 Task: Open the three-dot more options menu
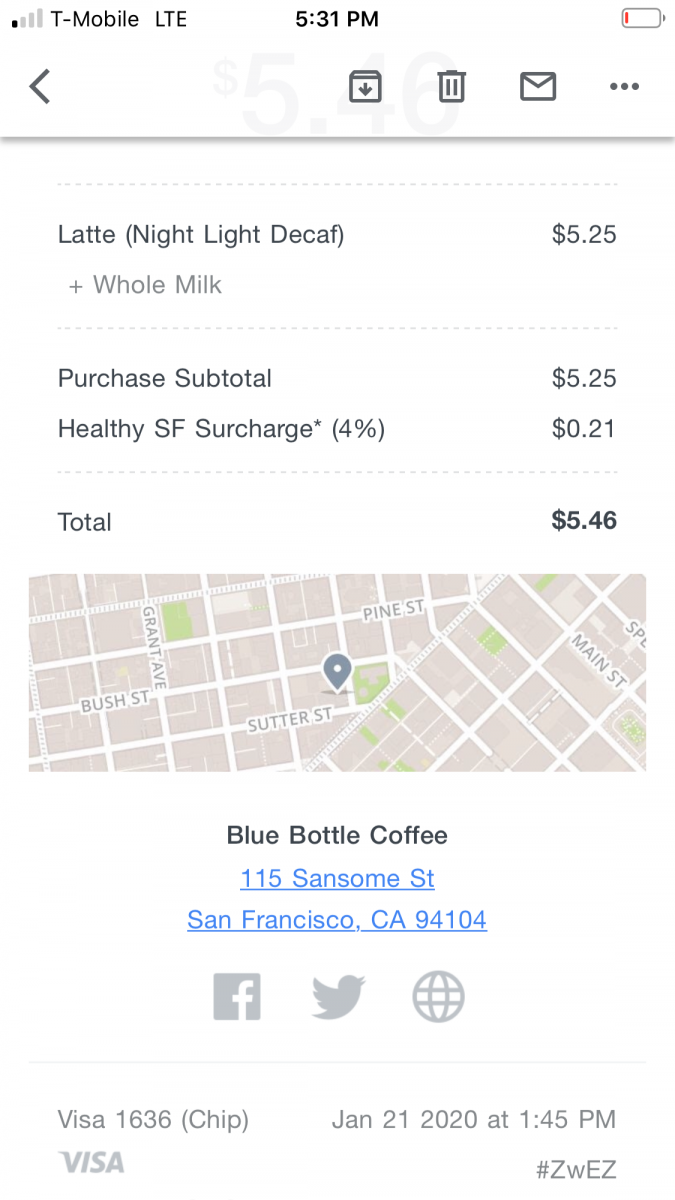pos(624,87)
